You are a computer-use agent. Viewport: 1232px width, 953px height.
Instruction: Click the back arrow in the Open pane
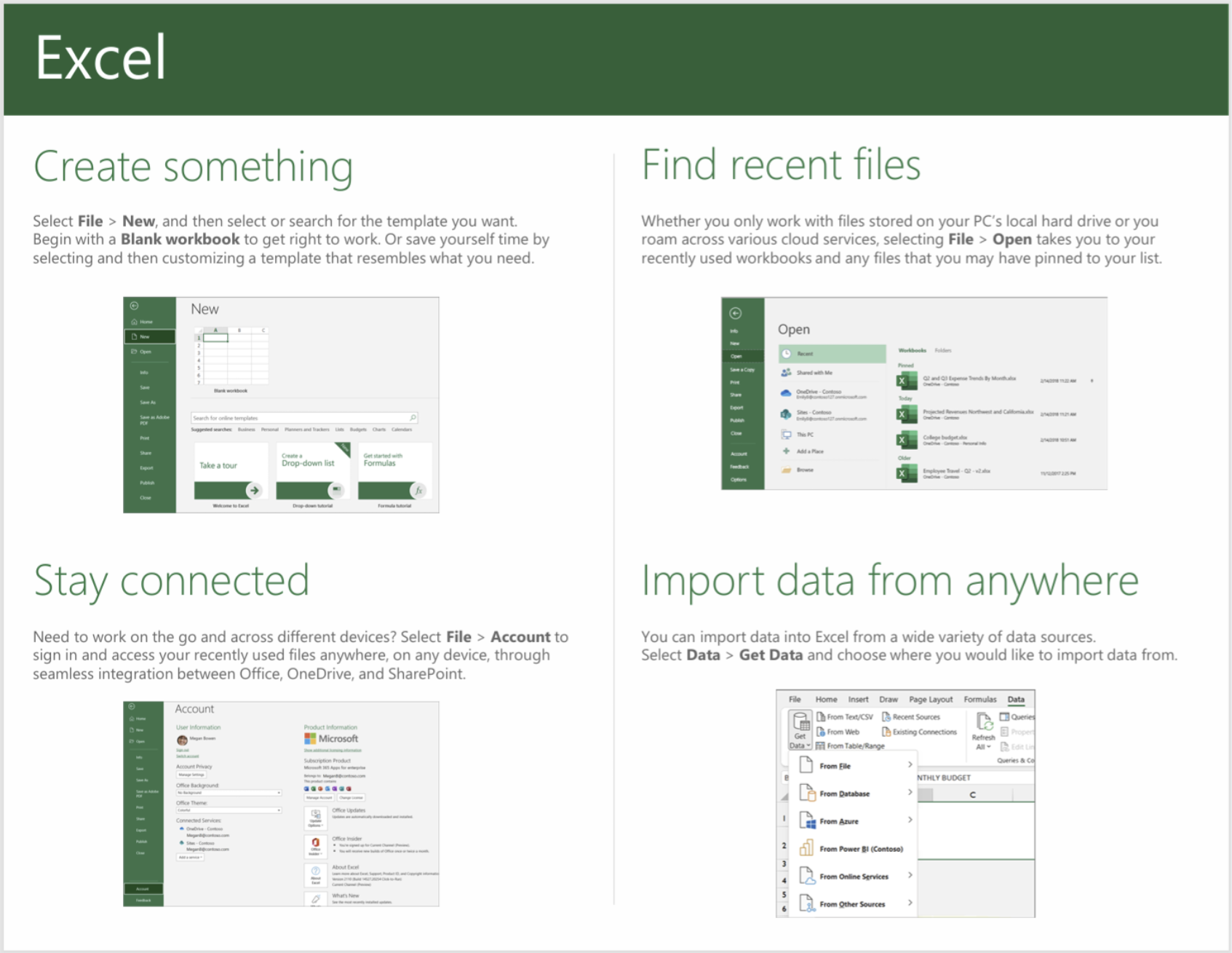(736, 313)
